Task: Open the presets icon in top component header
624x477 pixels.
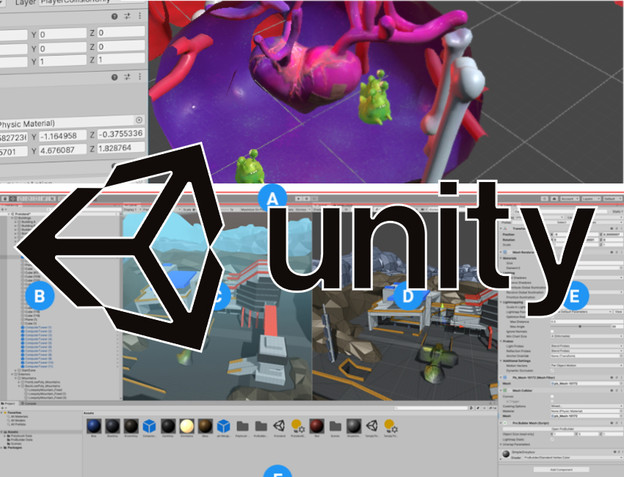Action: tap(126, 17)
